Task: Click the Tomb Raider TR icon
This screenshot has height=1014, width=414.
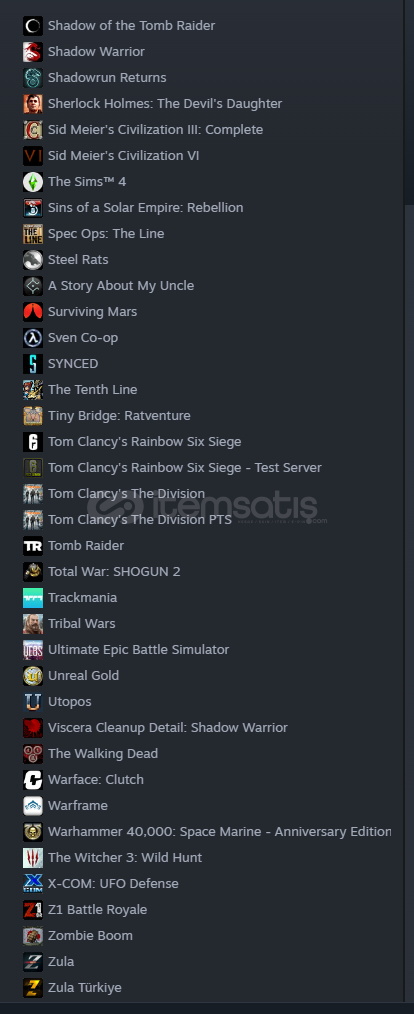Action: coord(33,546)
